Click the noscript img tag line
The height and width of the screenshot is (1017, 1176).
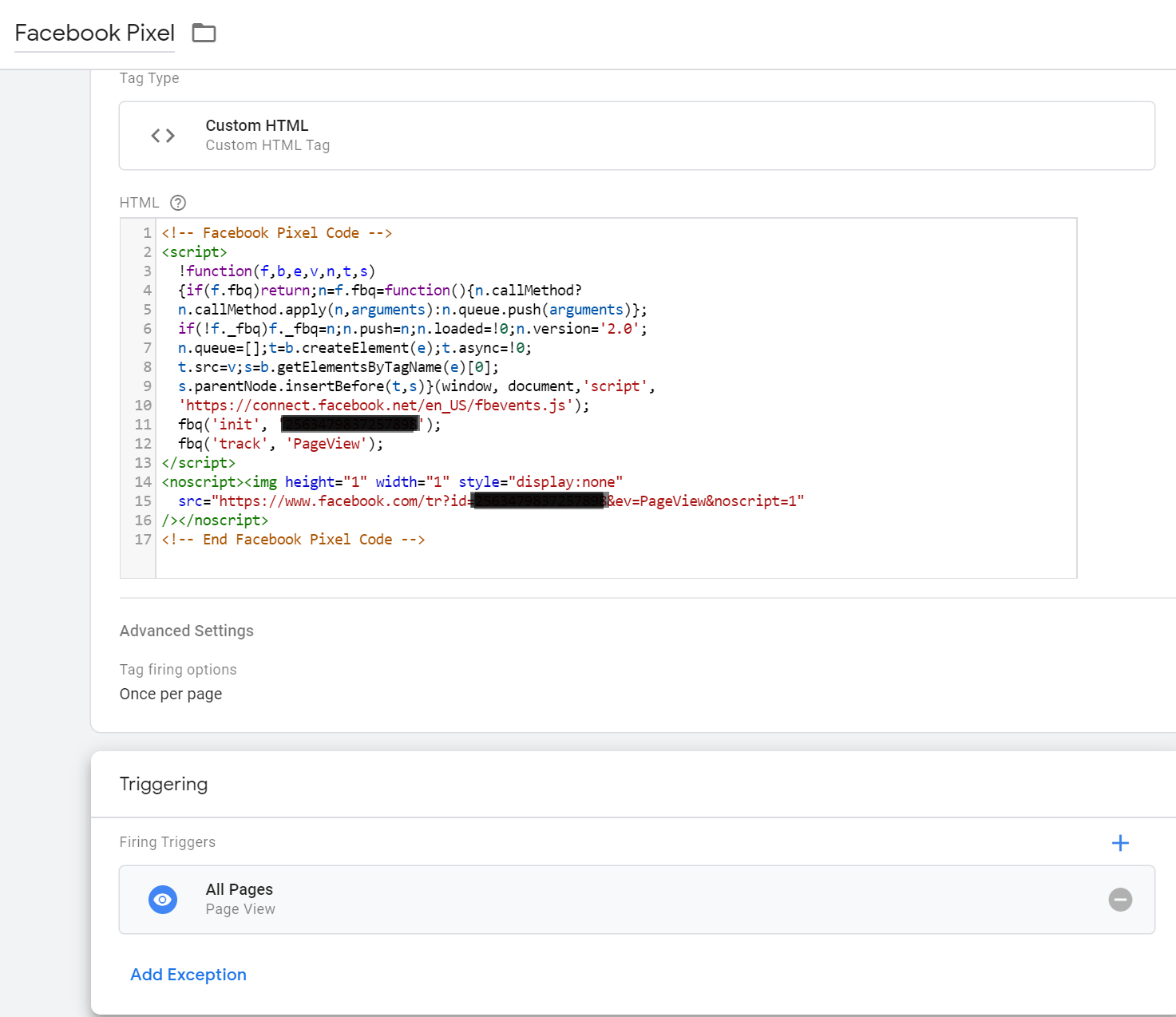click(391, 482)
